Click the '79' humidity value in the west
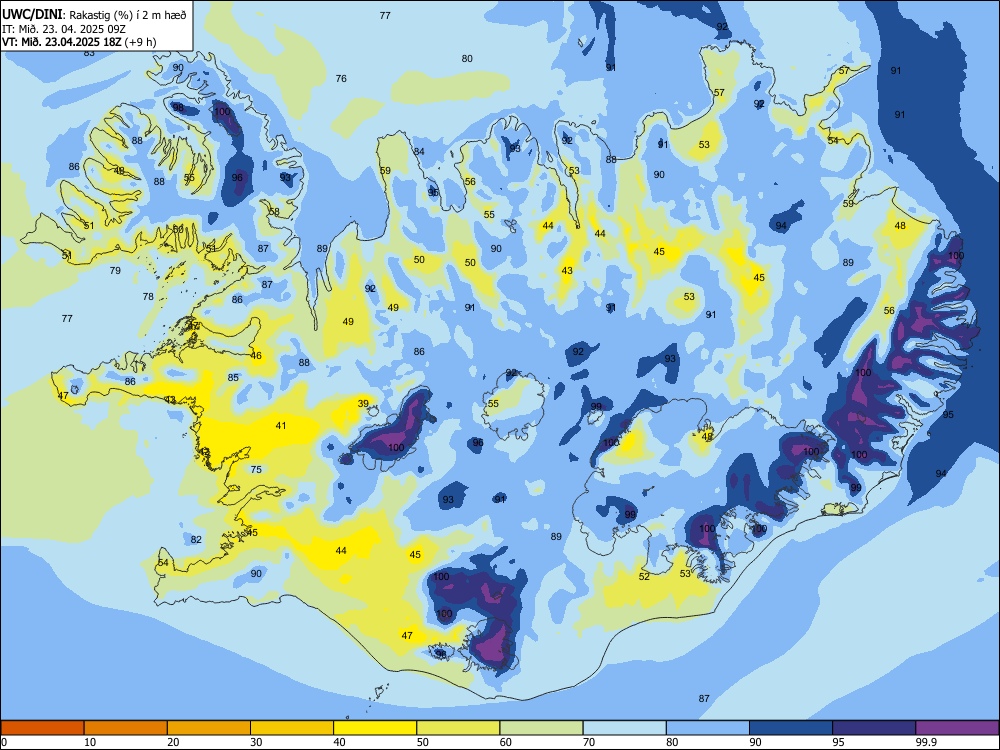This screenshot has width=1000, height=750. pyautogui.click(x=115, y=270)
